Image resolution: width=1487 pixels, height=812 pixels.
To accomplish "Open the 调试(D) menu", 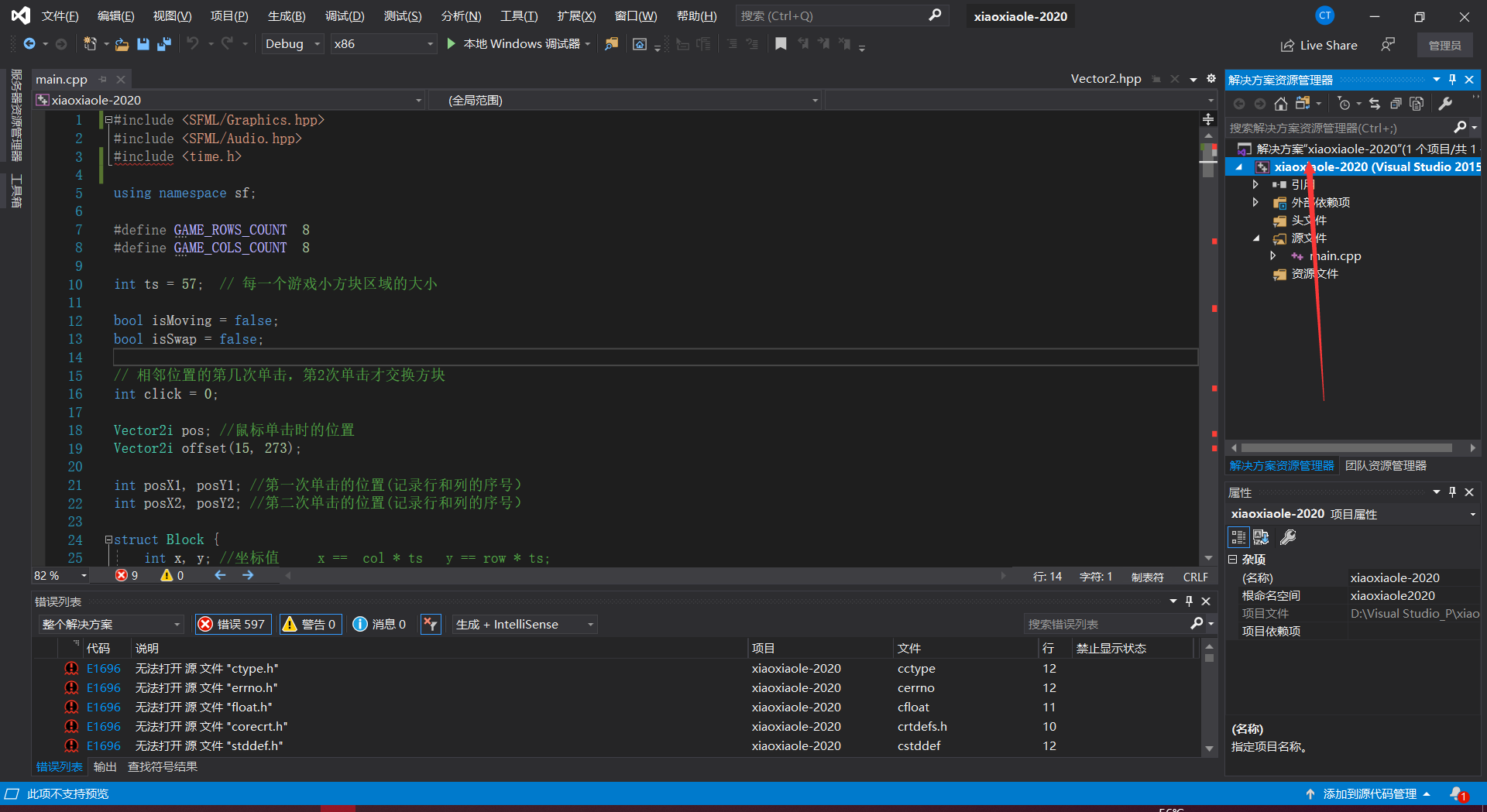I will [x=345, y=16].
